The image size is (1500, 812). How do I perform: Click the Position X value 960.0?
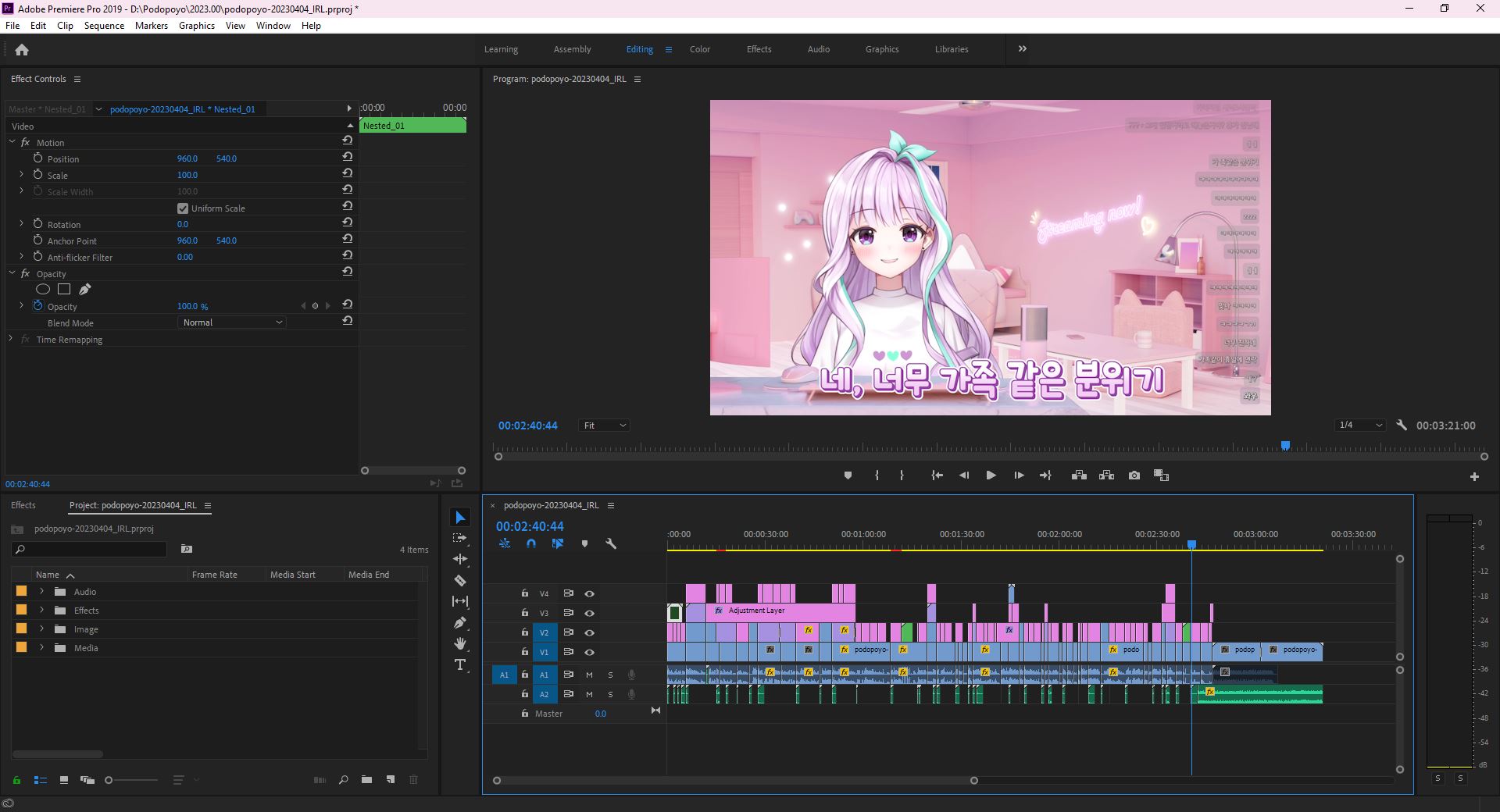point(187,158)
